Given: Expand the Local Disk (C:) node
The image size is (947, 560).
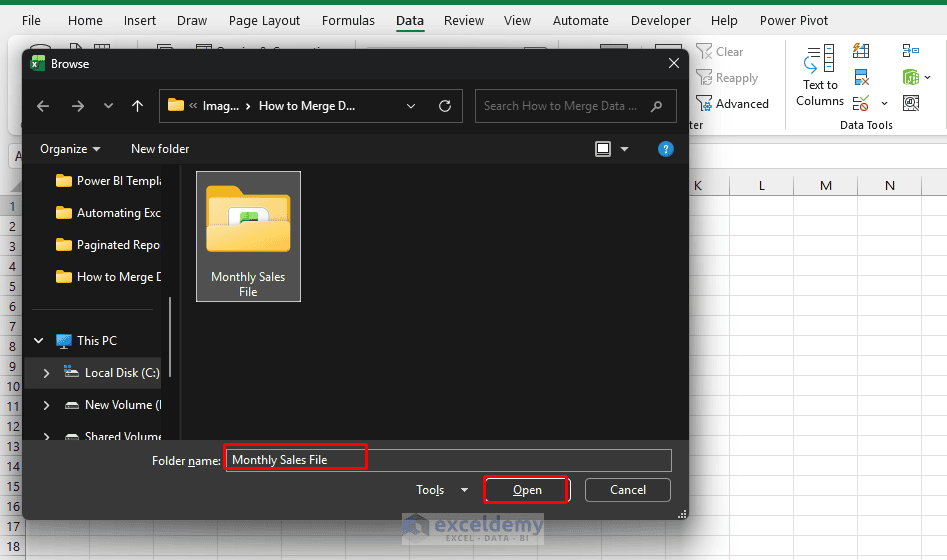Looking at the screenshot, I should pos(47,373).
